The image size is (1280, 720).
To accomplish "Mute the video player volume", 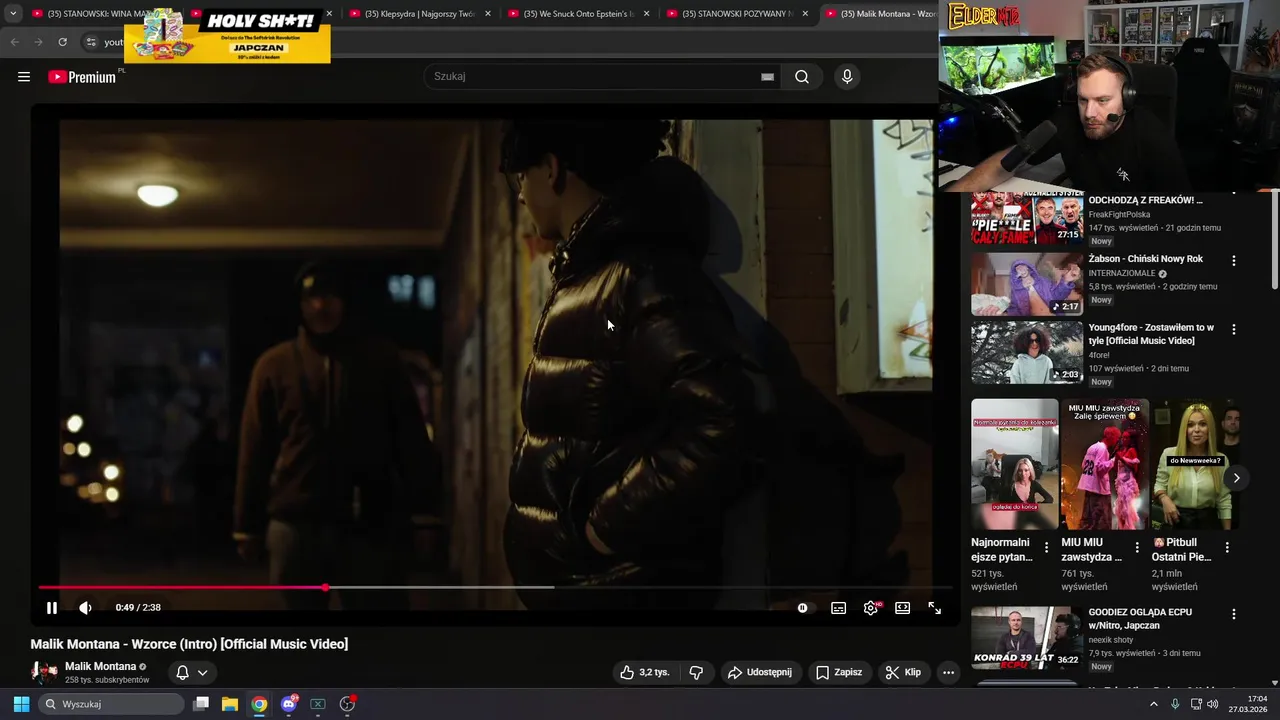I will tap(85, 608).
